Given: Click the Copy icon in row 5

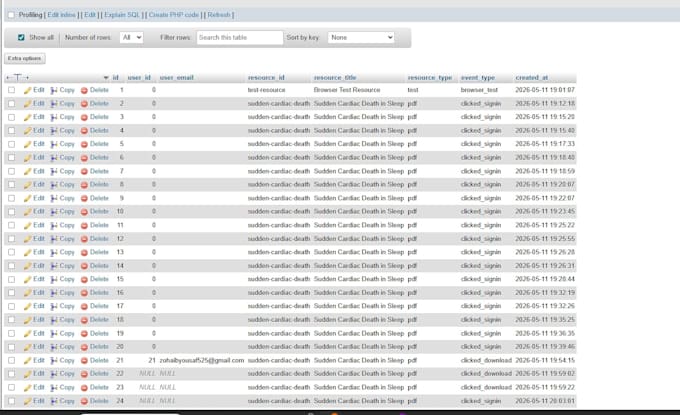Looking at the screenshot, I should tap(54, 144).
